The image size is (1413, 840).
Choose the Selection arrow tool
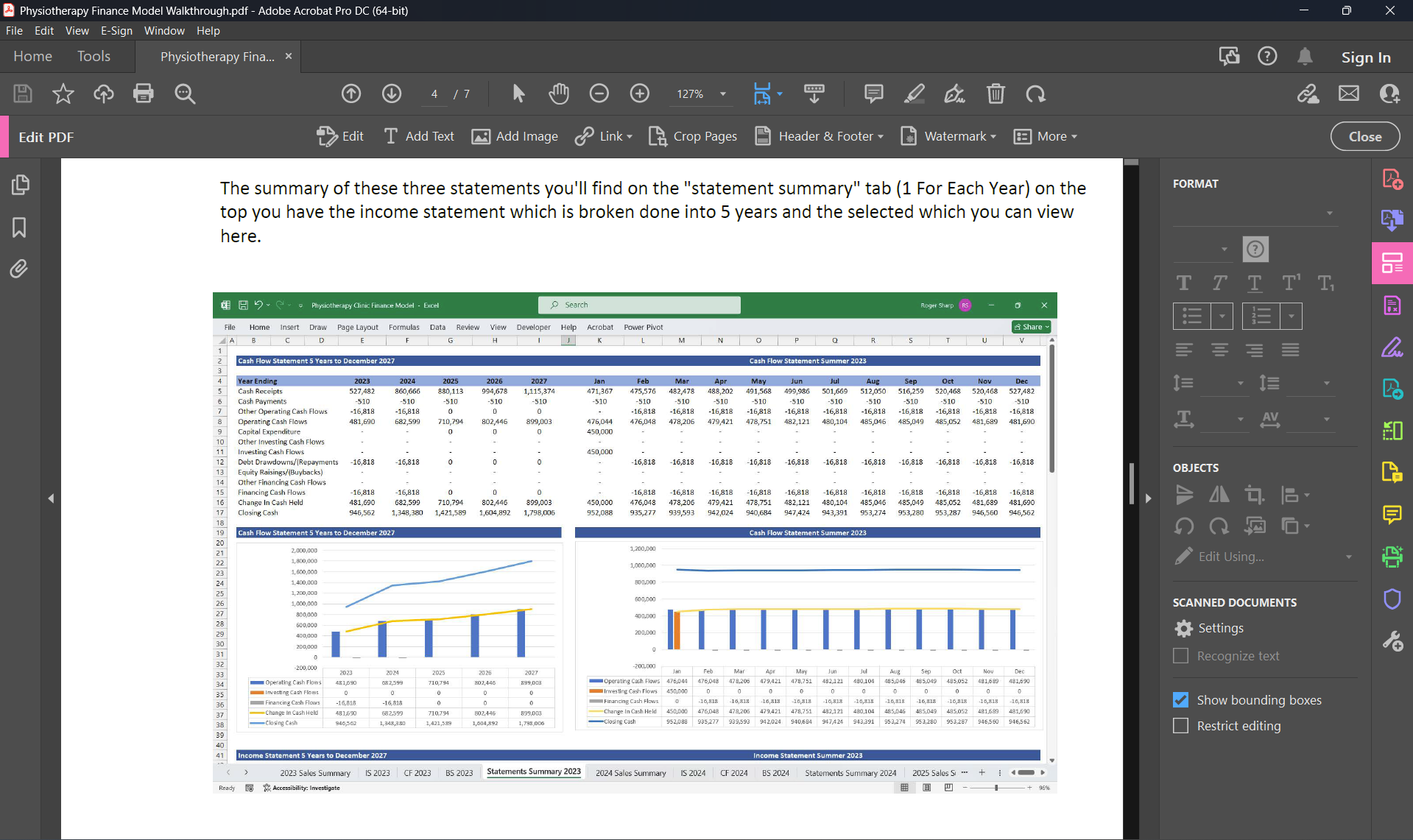point(518,93)
